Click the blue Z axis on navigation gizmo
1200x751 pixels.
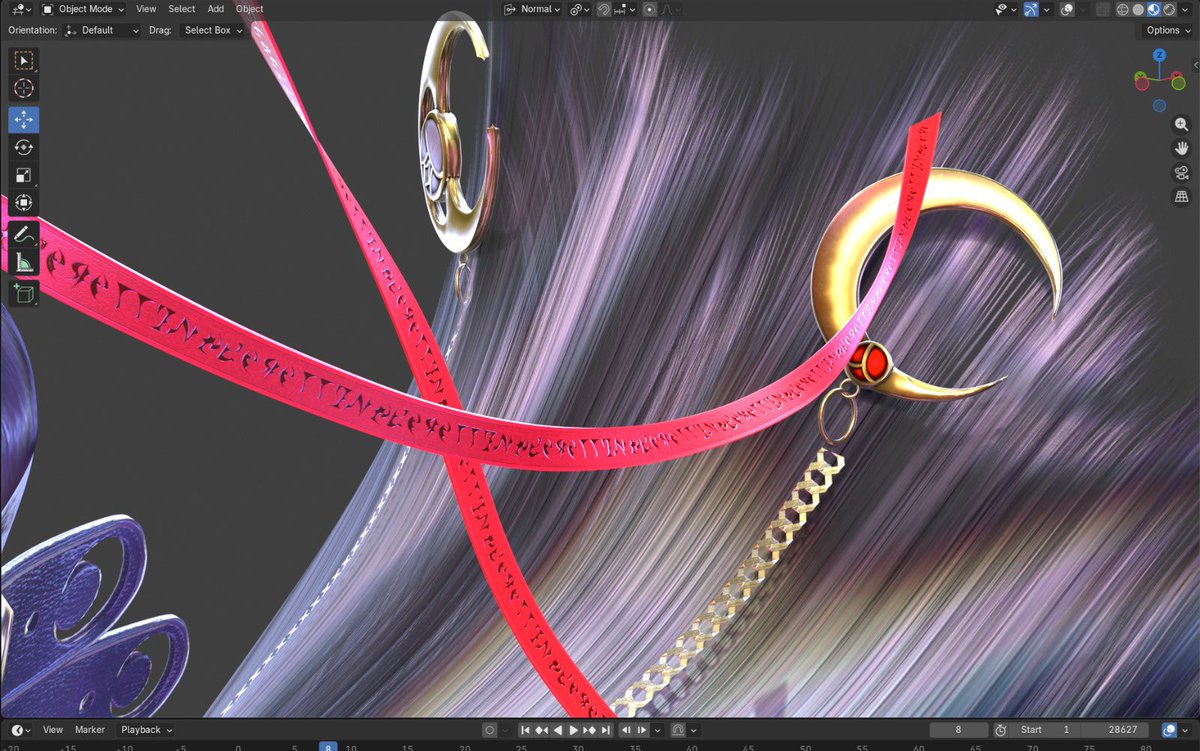tap(1160, 56)
